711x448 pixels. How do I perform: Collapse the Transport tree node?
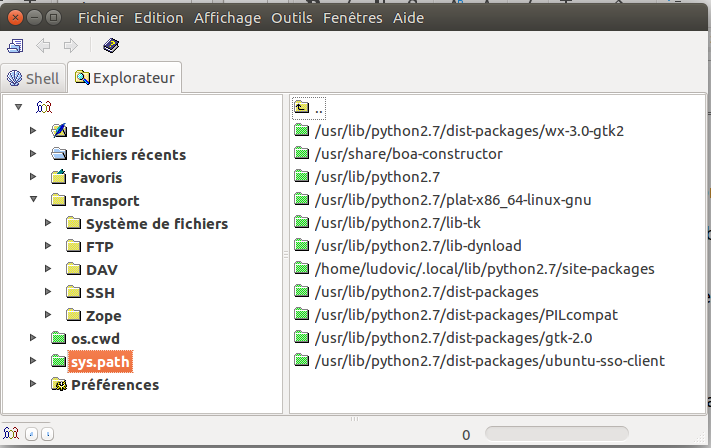click(x=34, y=201)
